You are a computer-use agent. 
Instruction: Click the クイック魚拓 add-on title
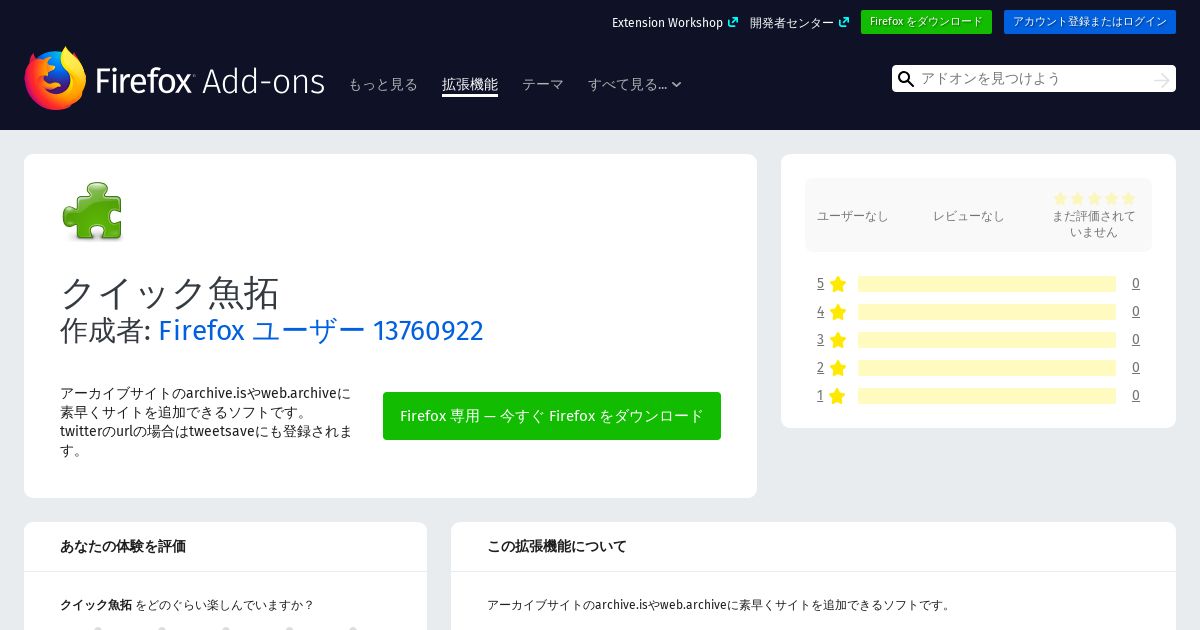[x=170, y=293]
